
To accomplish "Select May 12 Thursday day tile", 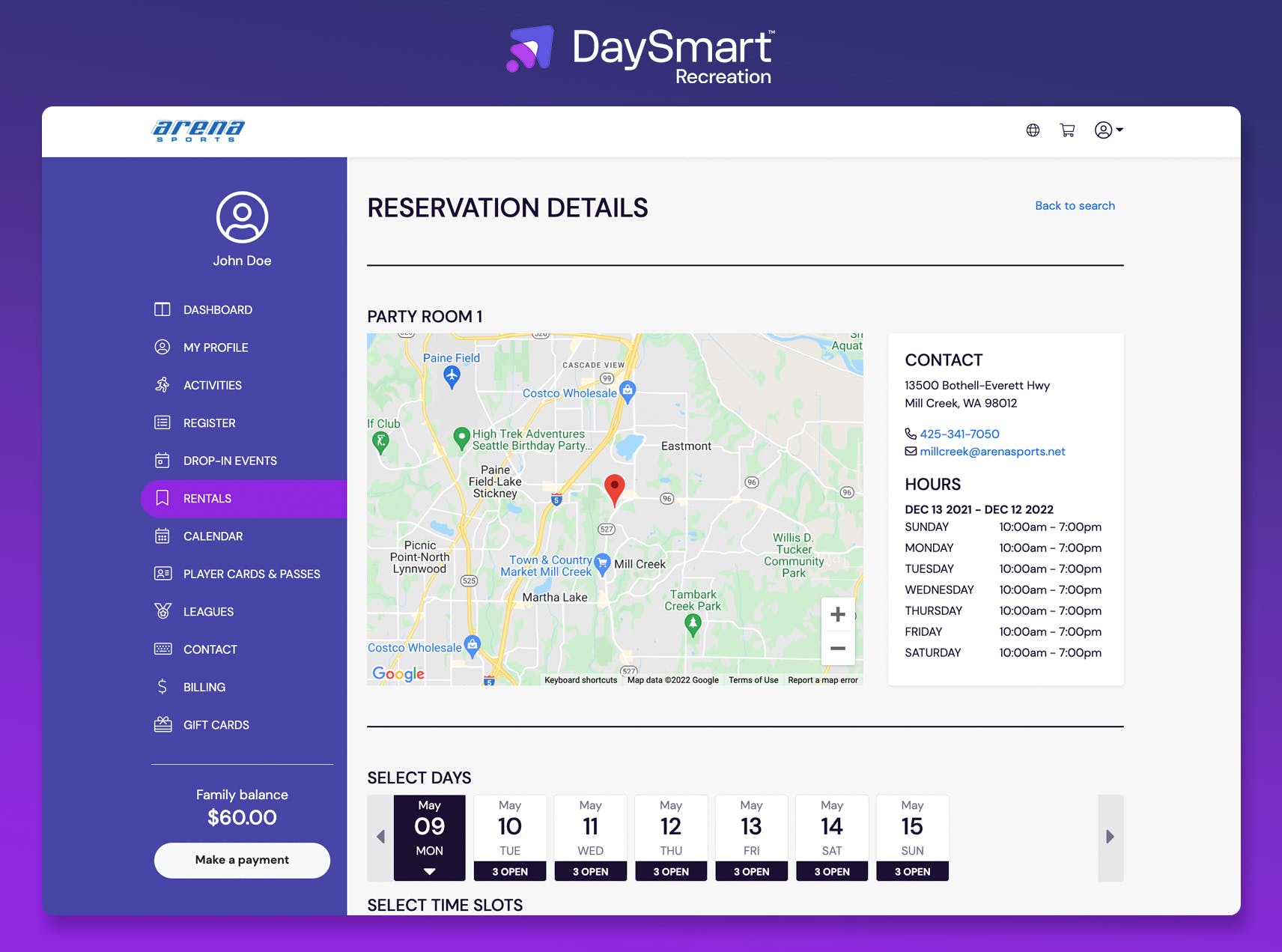I will click(671, 837).
